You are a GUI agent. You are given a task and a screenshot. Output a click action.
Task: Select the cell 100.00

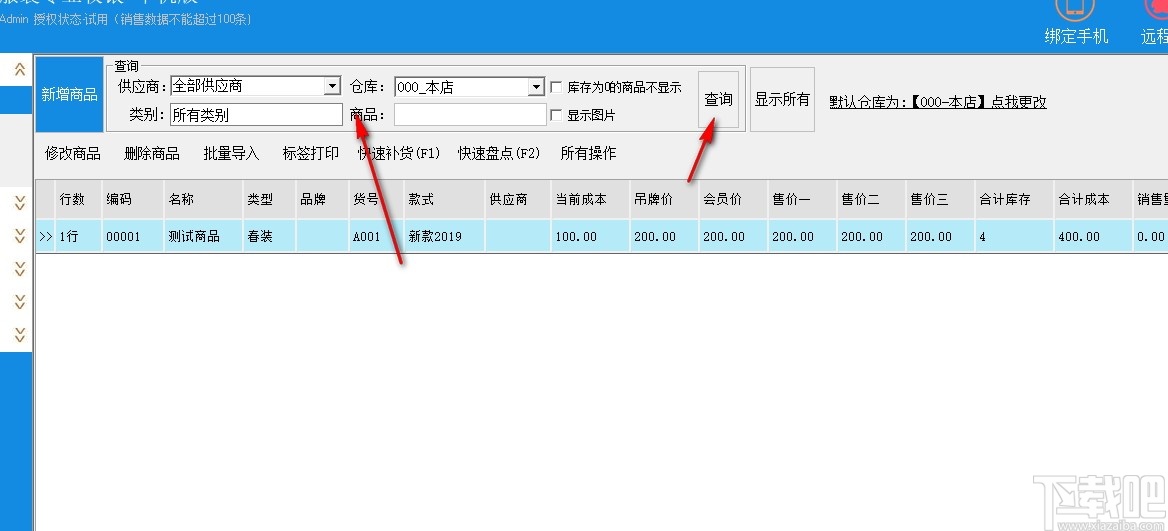pyautogui.click(x=590, y=237)
